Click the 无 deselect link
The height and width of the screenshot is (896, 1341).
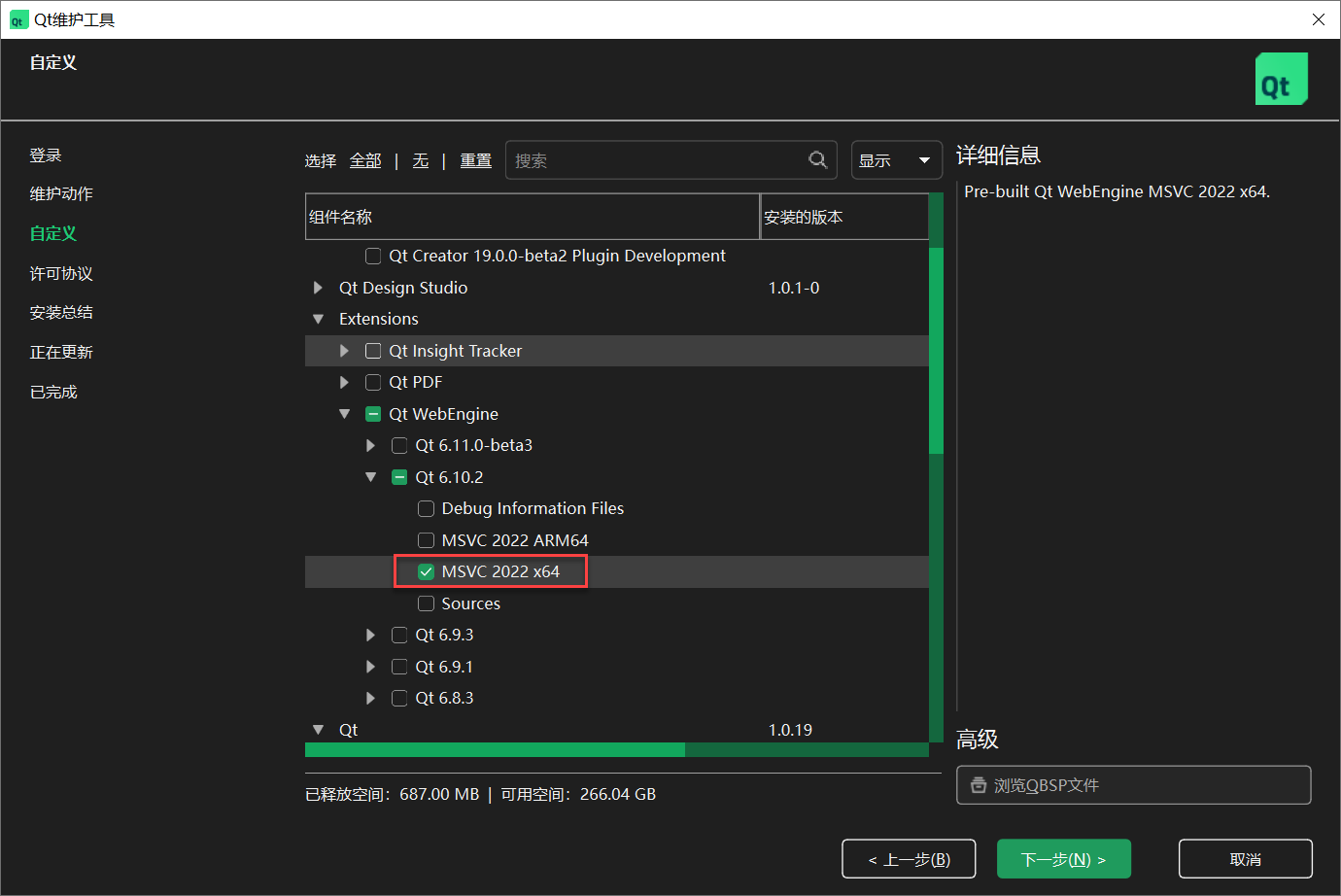coord(421,160)
